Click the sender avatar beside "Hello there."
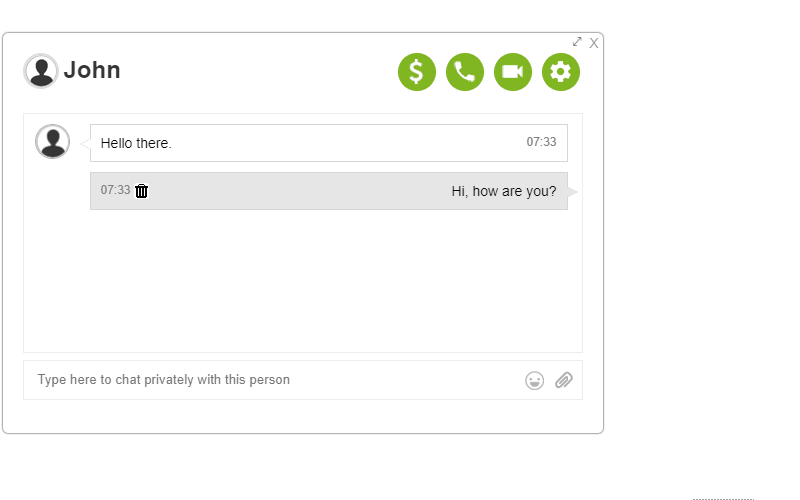The height and width of the screenshot is (500, 800). point(52,142)
